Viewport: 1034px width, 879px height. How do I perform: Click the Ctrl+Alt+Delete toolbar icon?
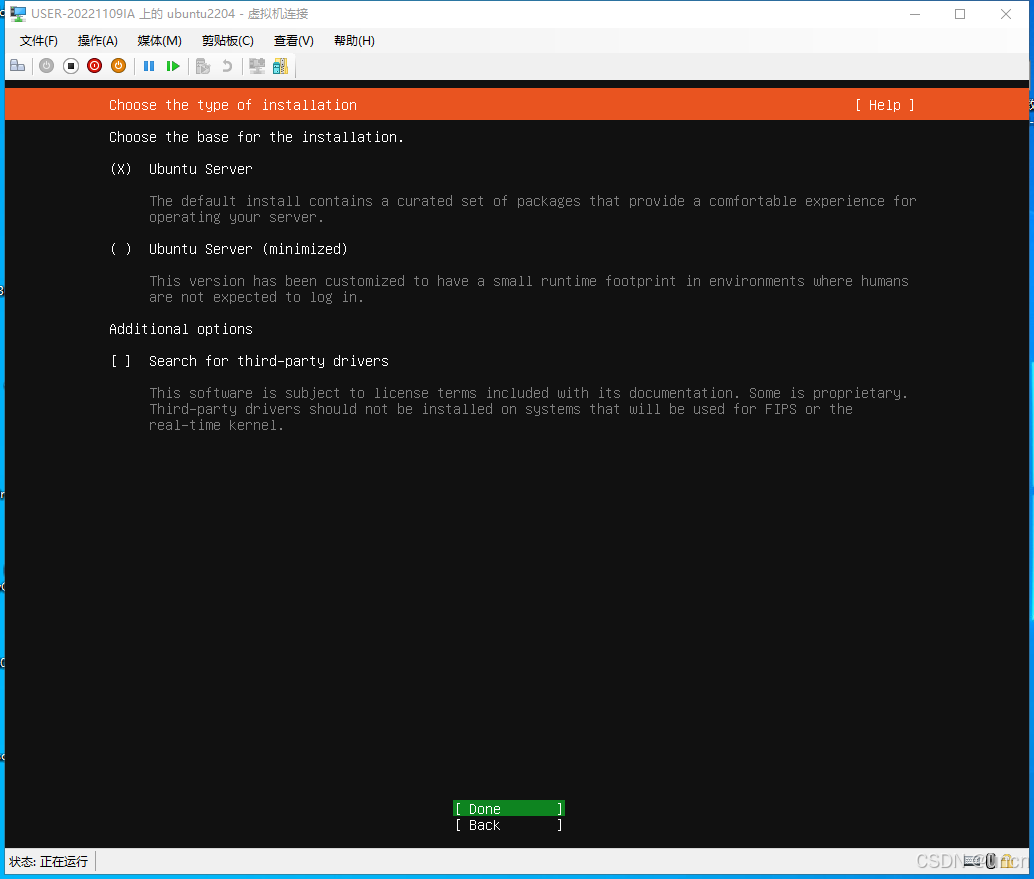pyautogui.click(x=18, y=66)
